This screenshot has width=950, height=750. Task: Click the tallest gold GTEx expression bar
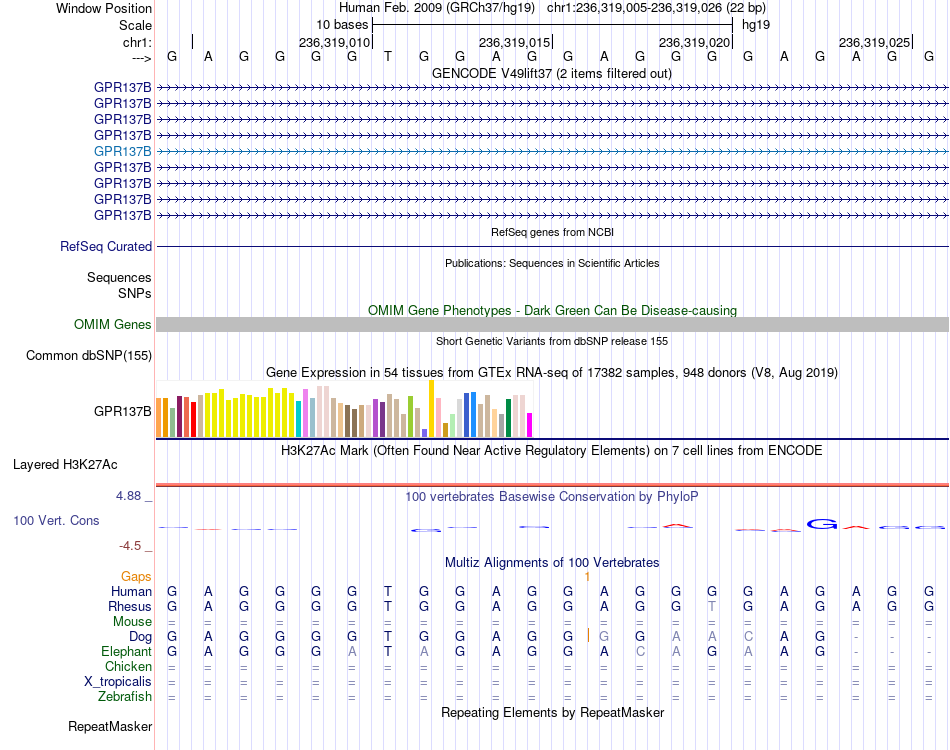click(431, 408)
